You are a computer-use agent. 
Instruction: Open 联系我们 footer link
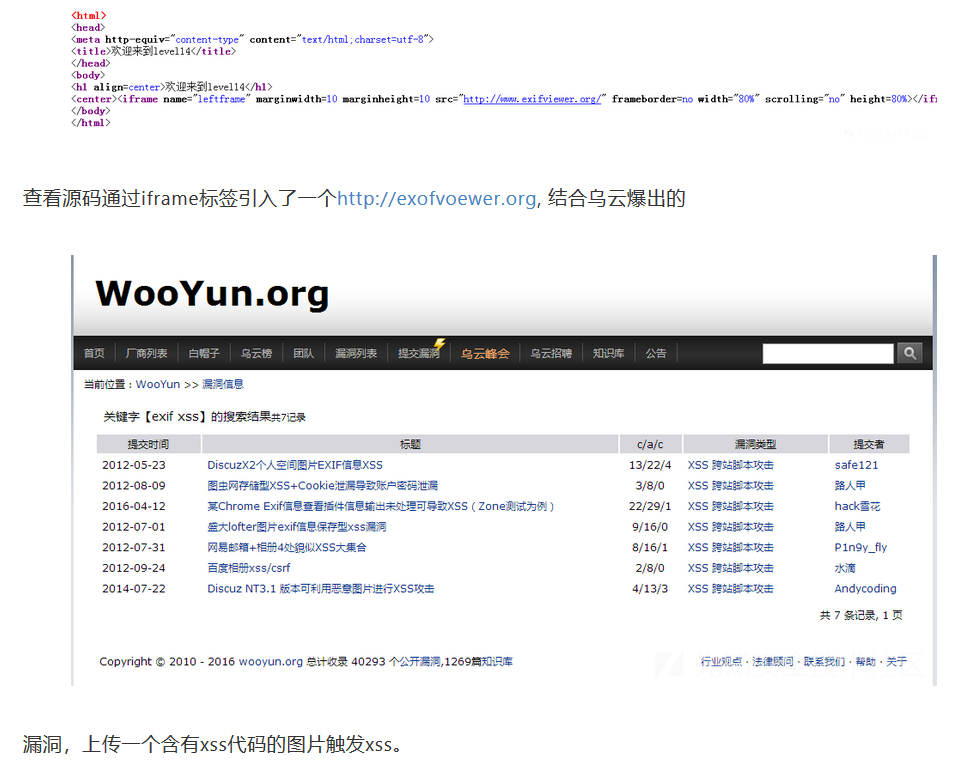(824, 662)
